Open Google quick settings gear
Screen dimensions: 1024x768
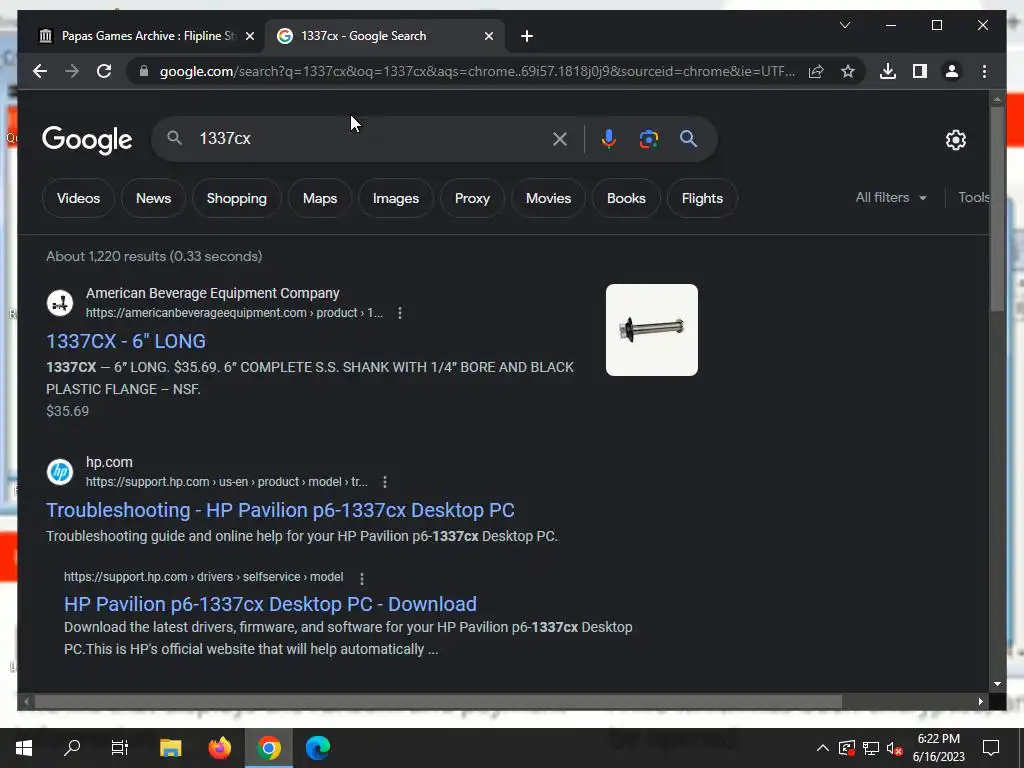pos(955,139)
